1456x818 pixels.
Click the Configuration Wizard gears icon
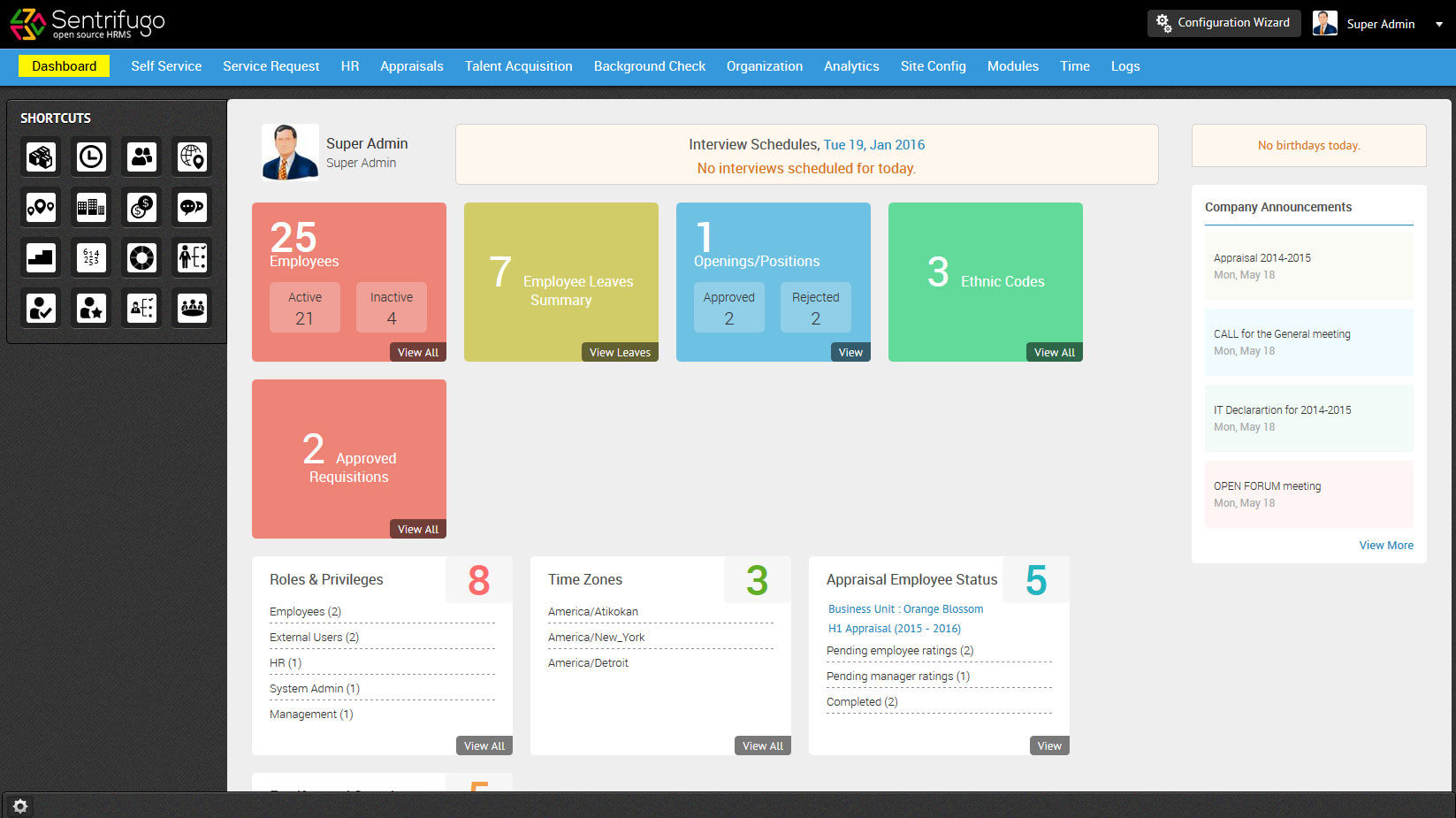point(1163,22)
